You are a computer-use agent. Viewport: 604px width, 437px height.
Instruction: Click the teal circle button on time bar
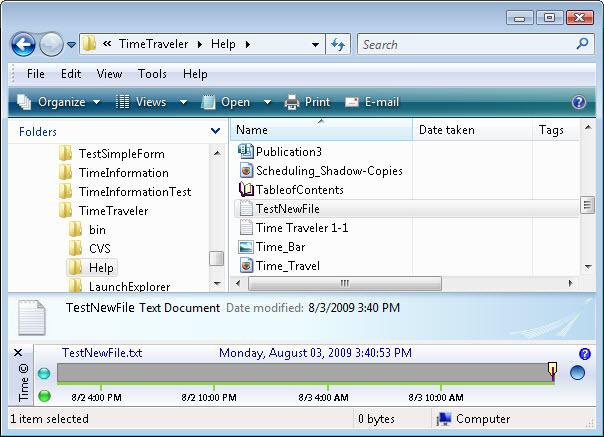44,373
